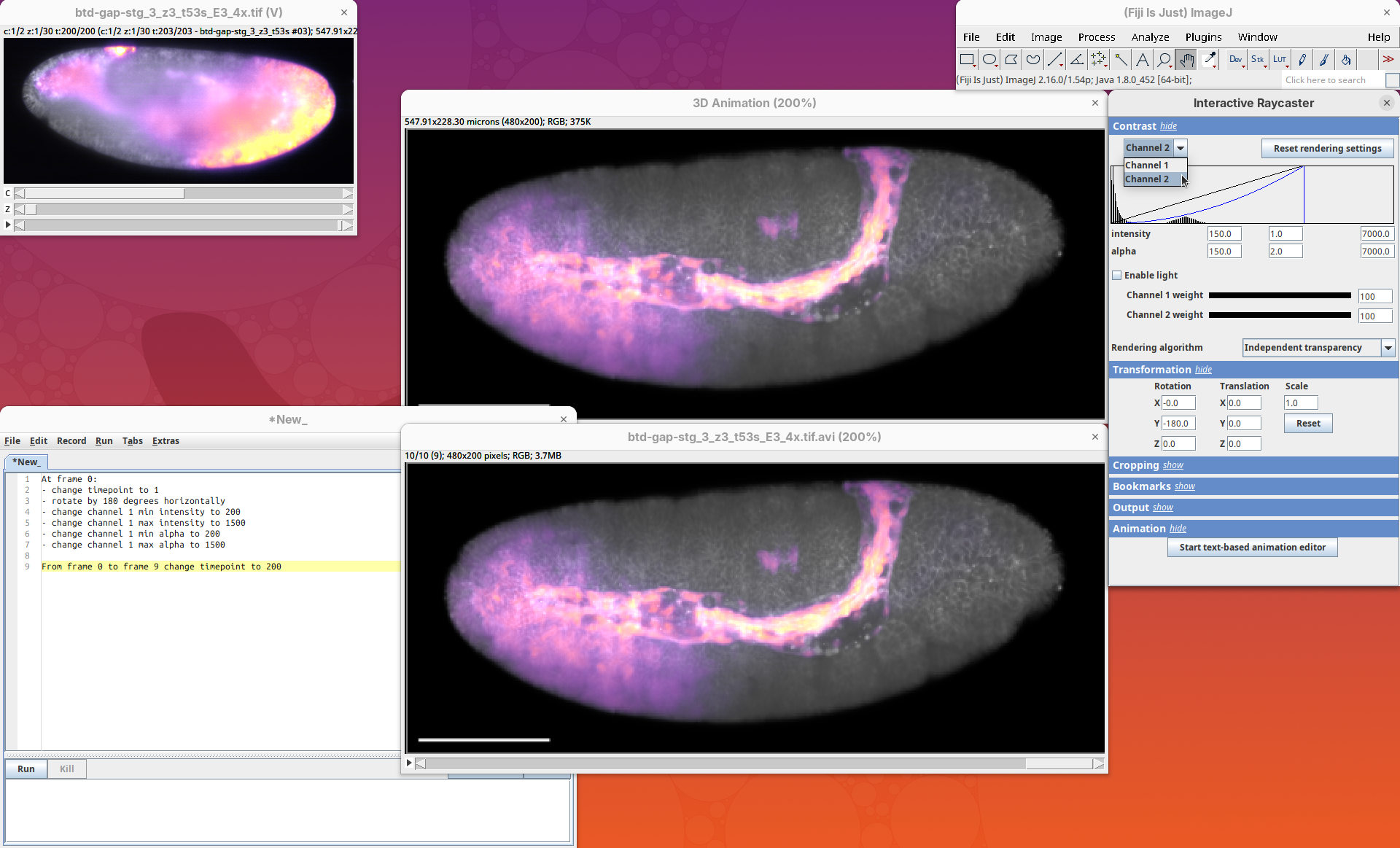This screenshot has width=1400, height=848.
Task: Toggle the Enable light checkbox
Action: pyautogui.click(x=1116, y=275)
